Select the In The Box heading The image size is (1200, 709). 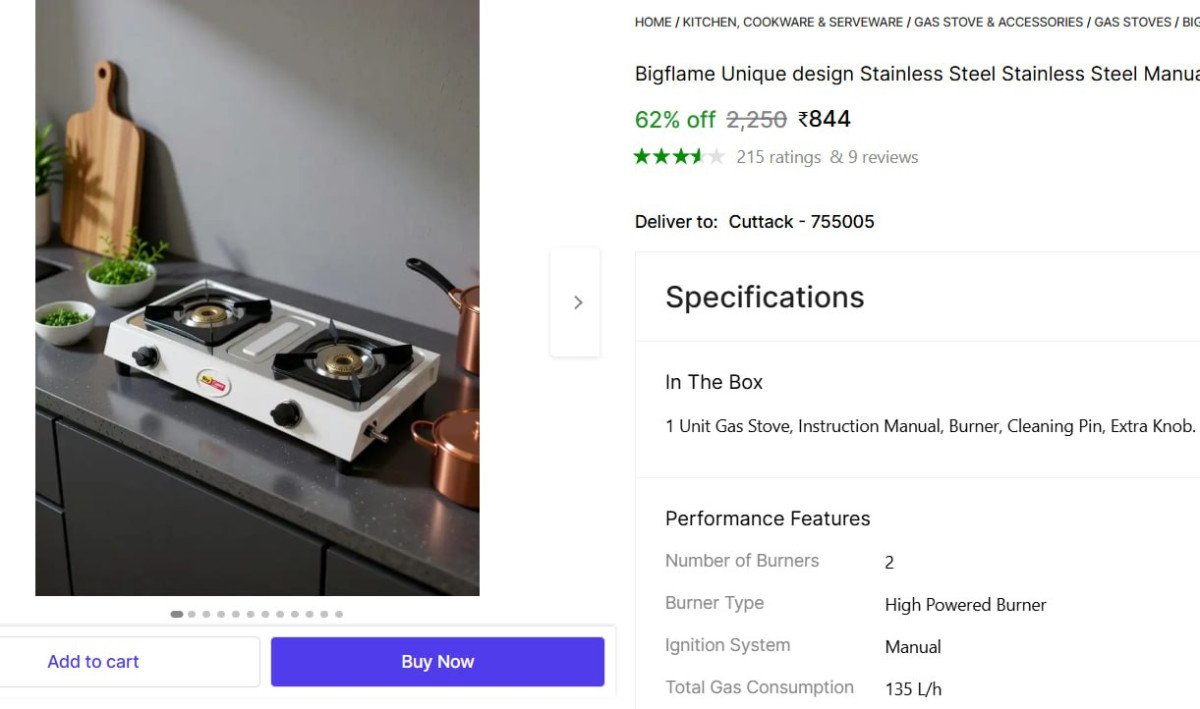714,382
